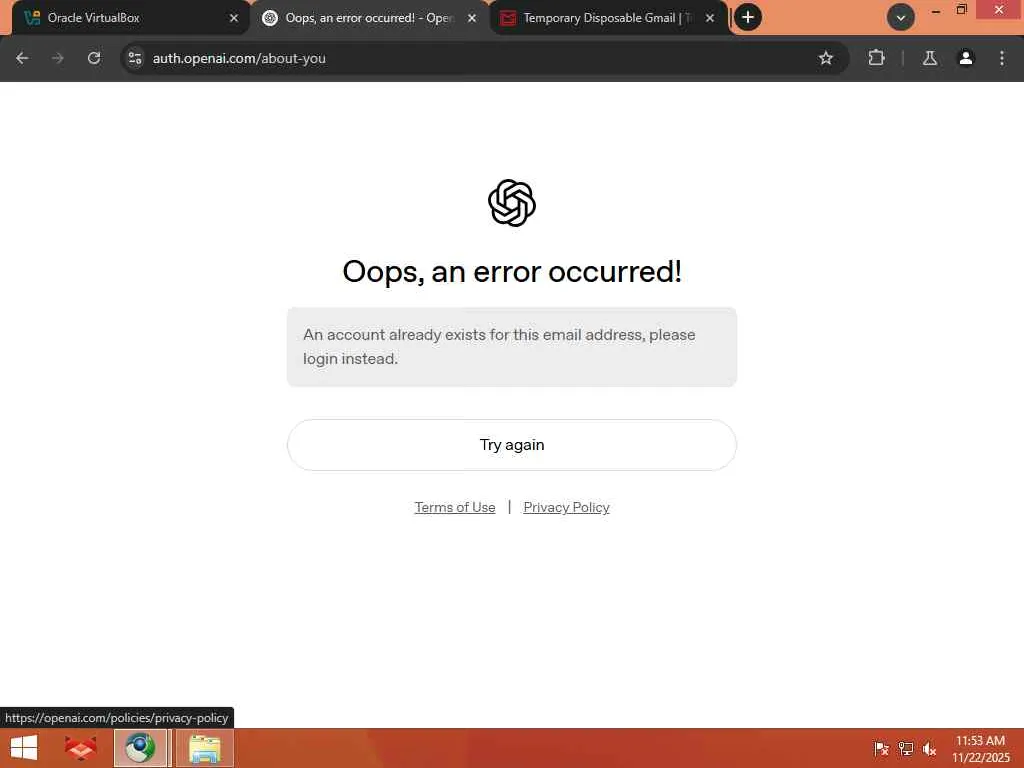View site information icon in address bar
The width and height of the screenshot is (1024, 768).
coord(135,58)
